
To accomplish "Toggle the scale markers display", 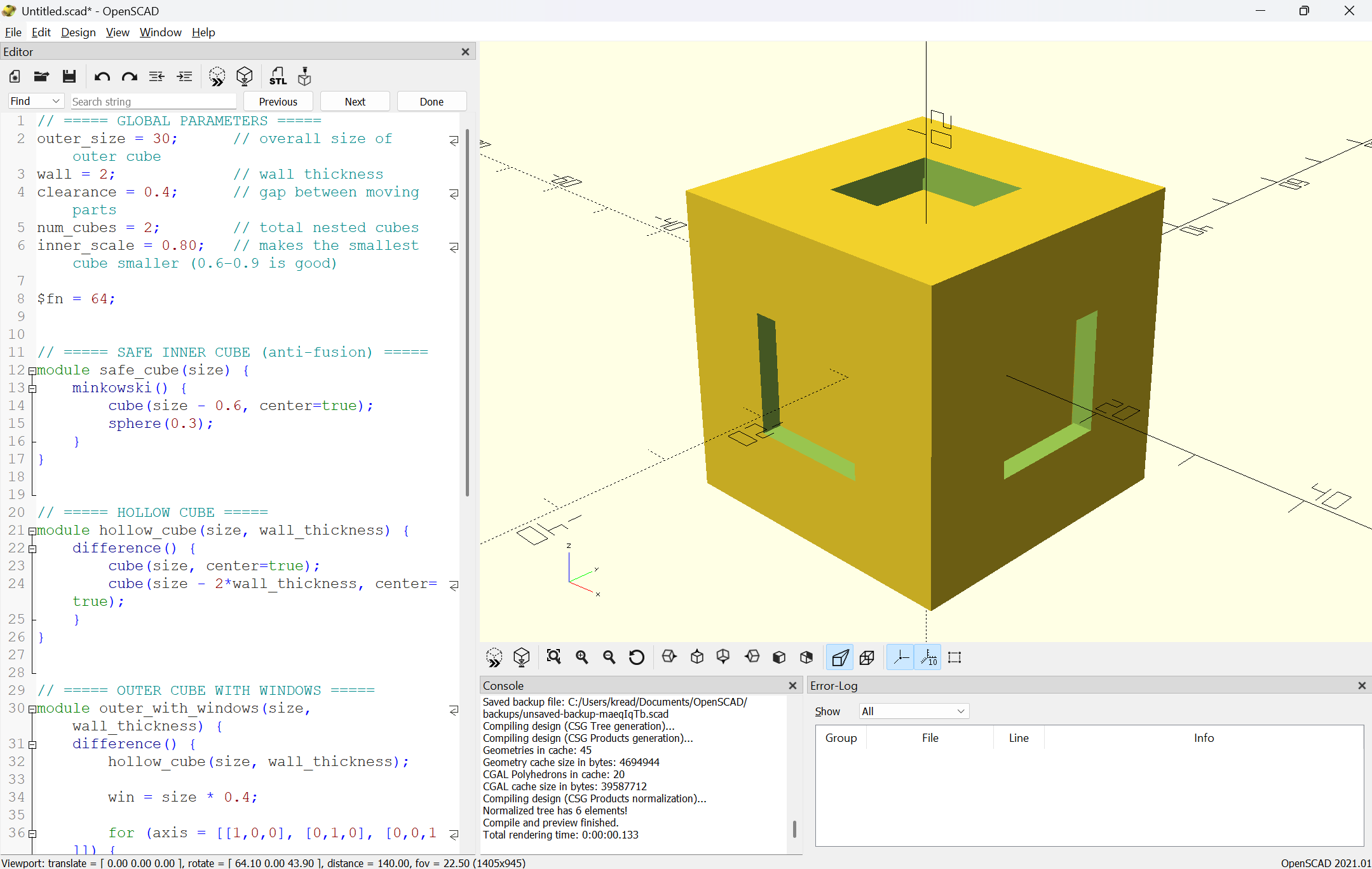I will click(928, 657).
